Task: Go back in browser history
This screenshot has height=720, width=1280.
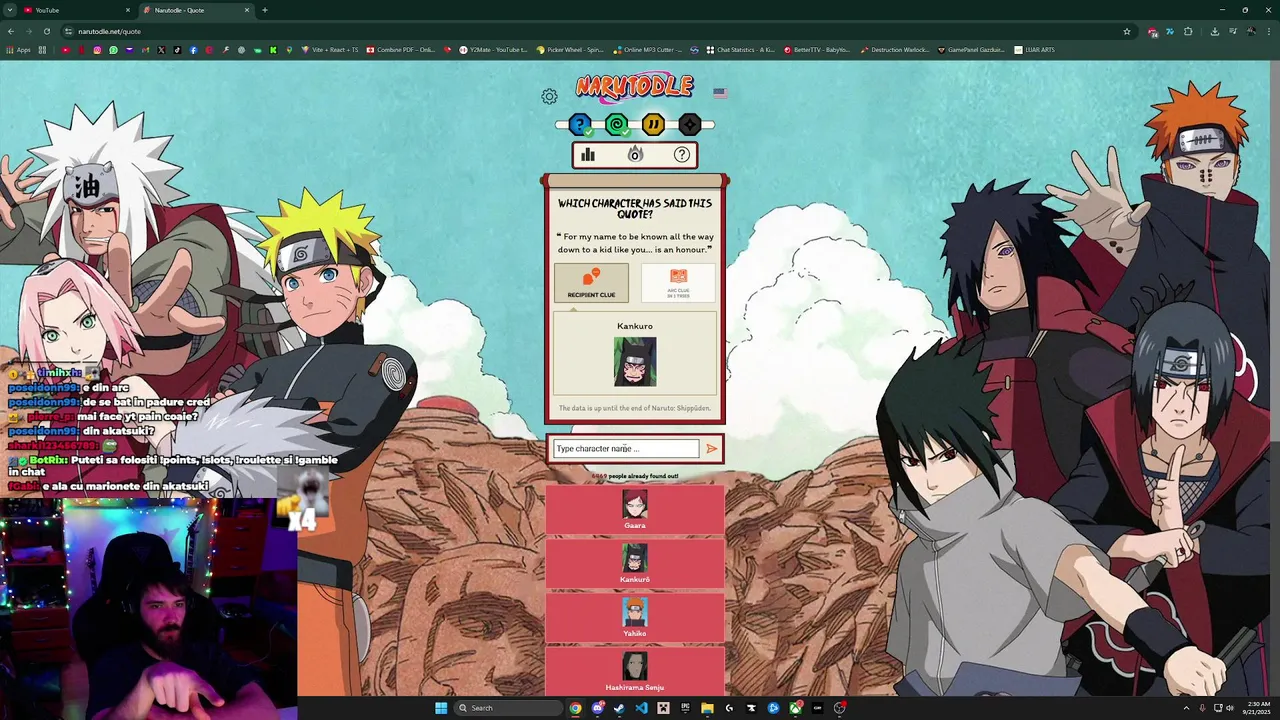Action: [11, 31]
